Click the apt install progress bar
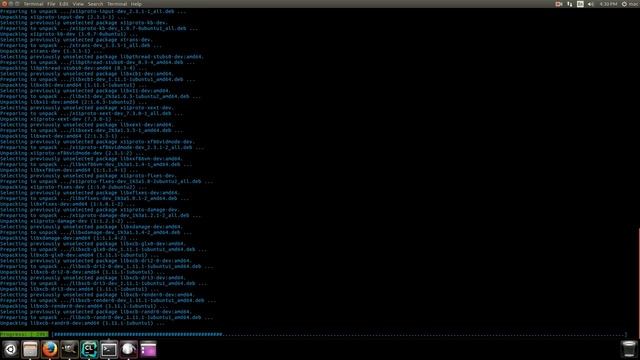Viewport: 640px width, 360px height. 340,334
